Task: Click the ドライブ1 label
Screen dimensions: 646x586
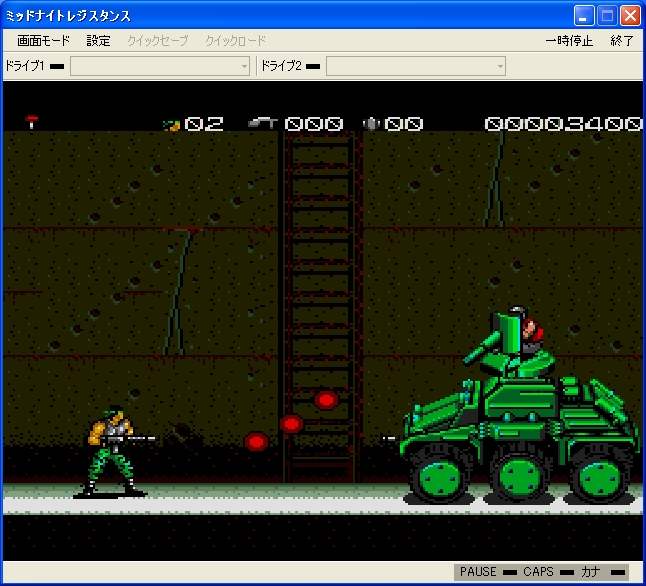Action: pos(25,66)
